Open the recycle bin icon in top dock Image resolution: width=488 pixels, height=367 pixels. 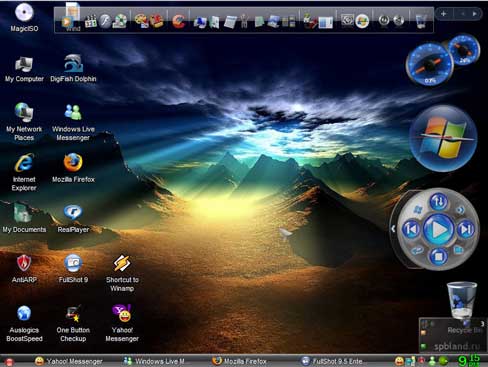[421, 21]
